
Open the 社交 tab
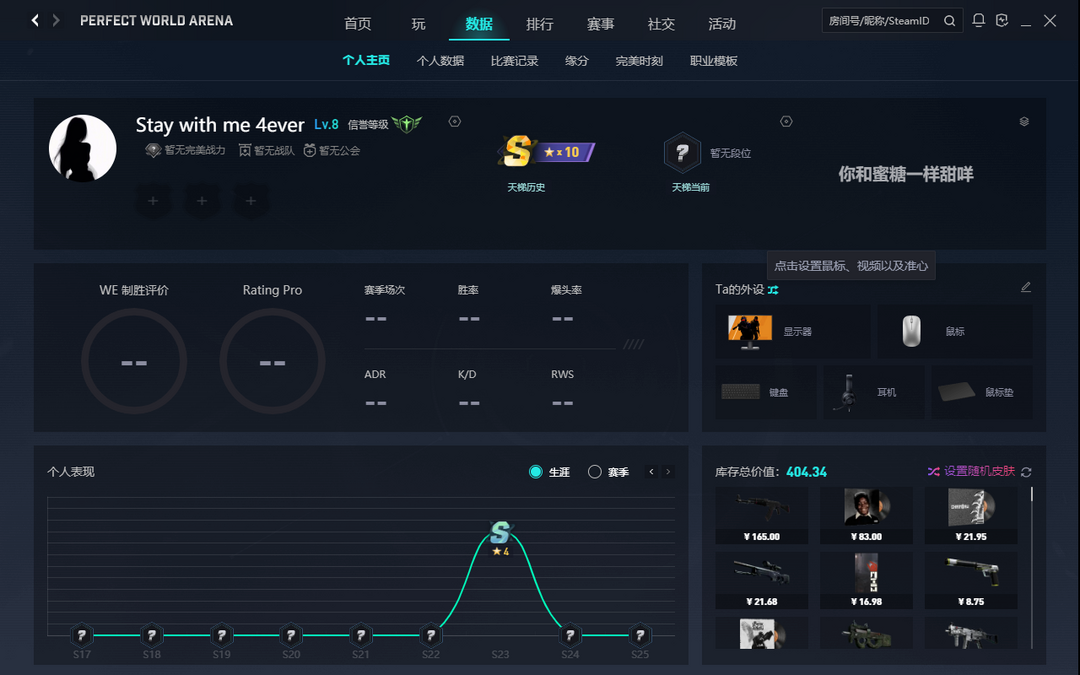(661, 24)
